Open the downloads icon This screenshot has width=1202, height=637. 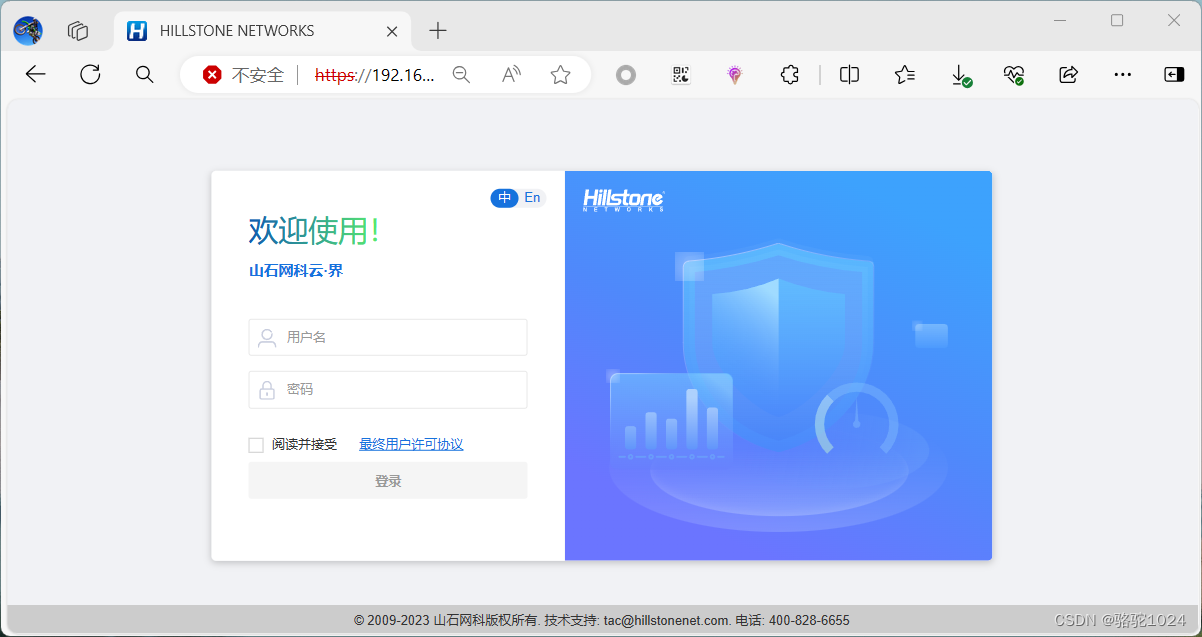[x=960, y=75]
